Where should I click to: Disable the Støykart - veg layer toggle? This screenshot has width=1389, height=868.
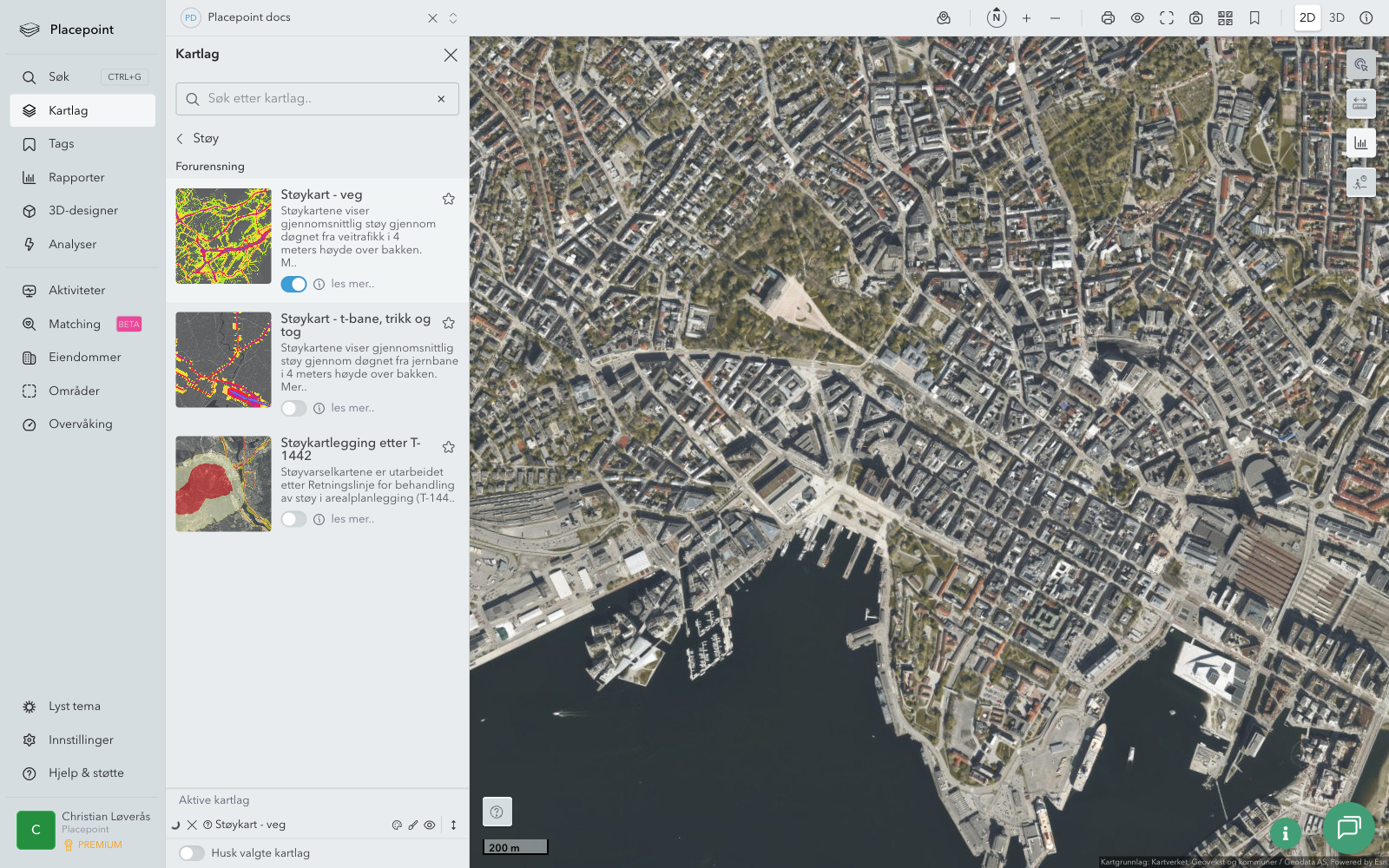pos(293,285)
